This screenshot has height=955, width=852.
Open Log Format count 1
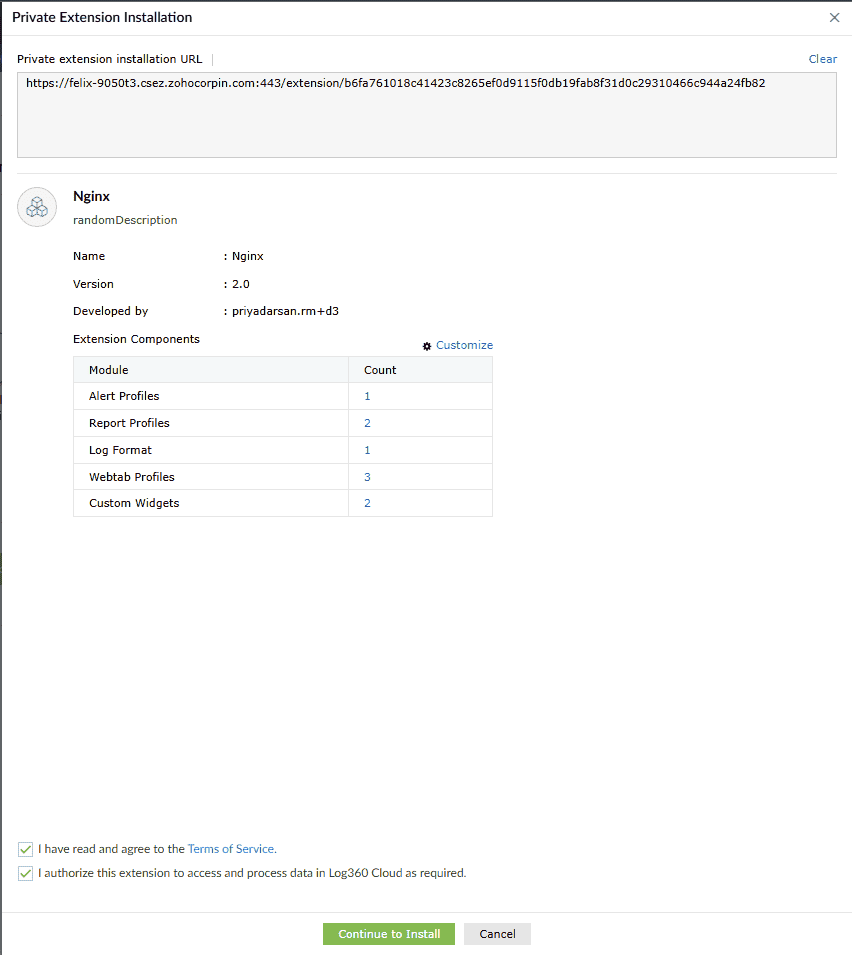tap(367, 450)
